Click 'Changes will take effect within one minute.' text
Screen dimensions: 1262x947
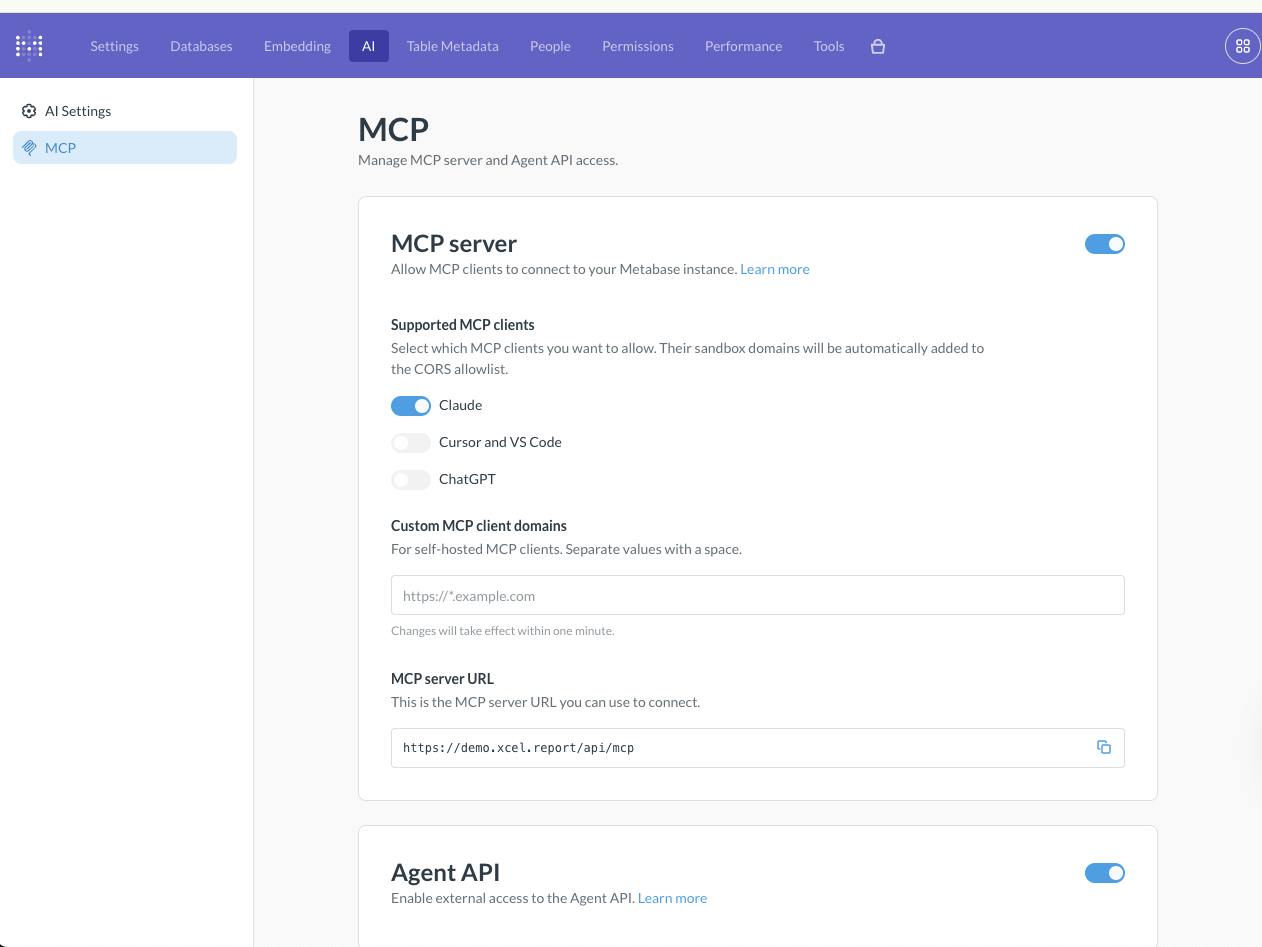coord(503,631)
